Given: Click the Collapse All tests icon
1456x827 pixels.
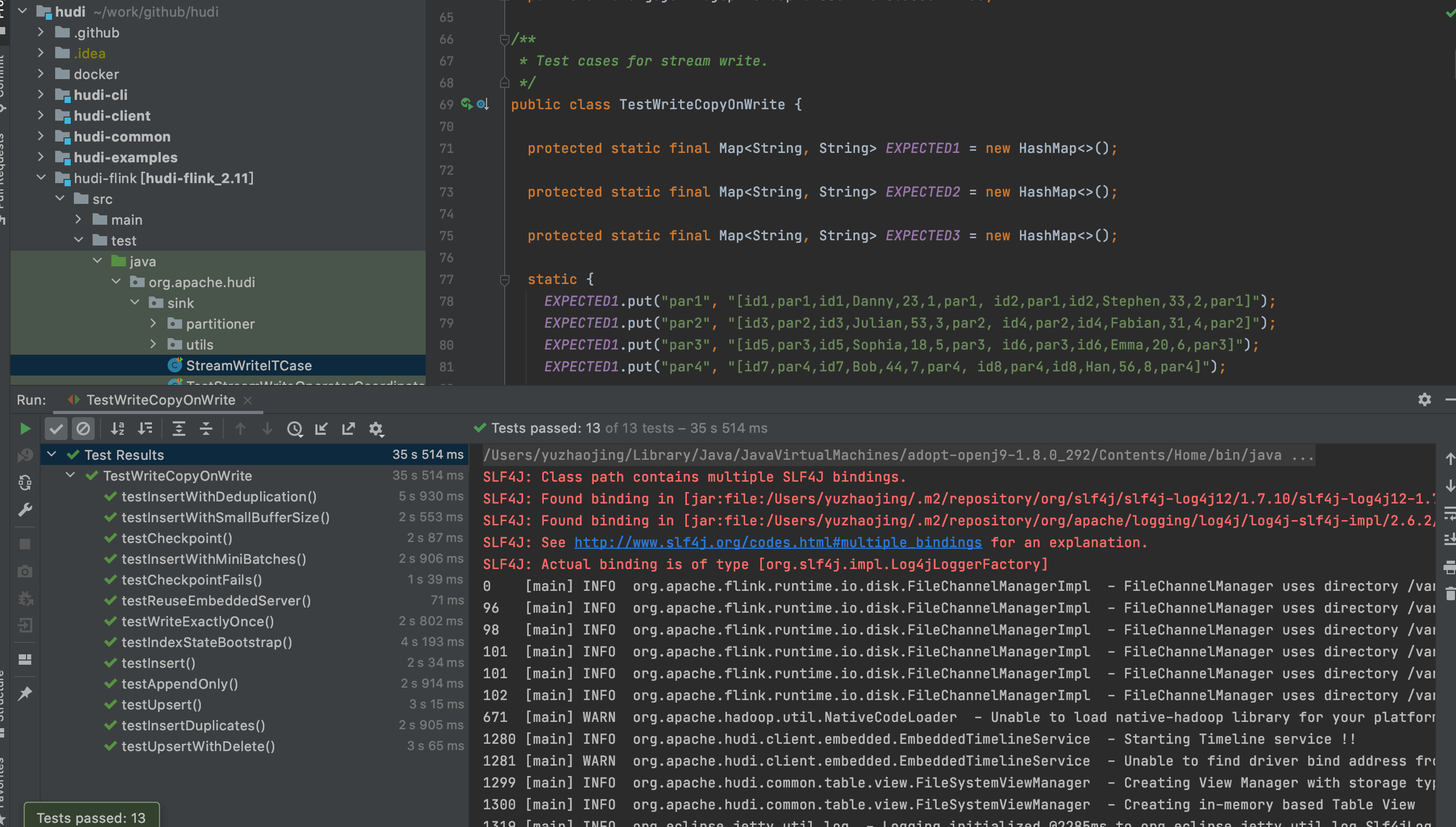Looking at the screenshot, I should point(206,428).
